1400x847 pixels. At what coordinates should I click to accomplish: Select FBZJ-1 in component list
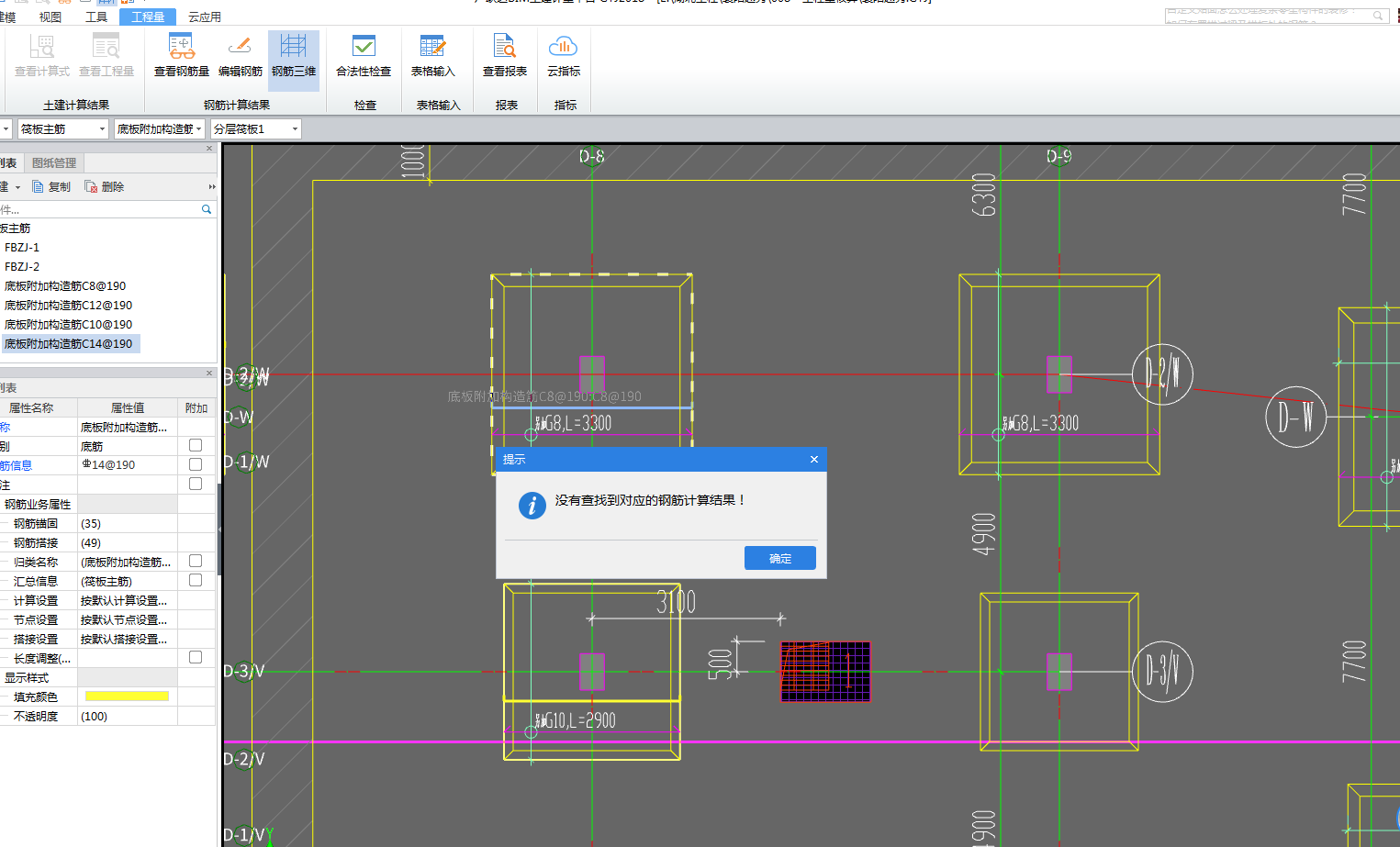22,248
